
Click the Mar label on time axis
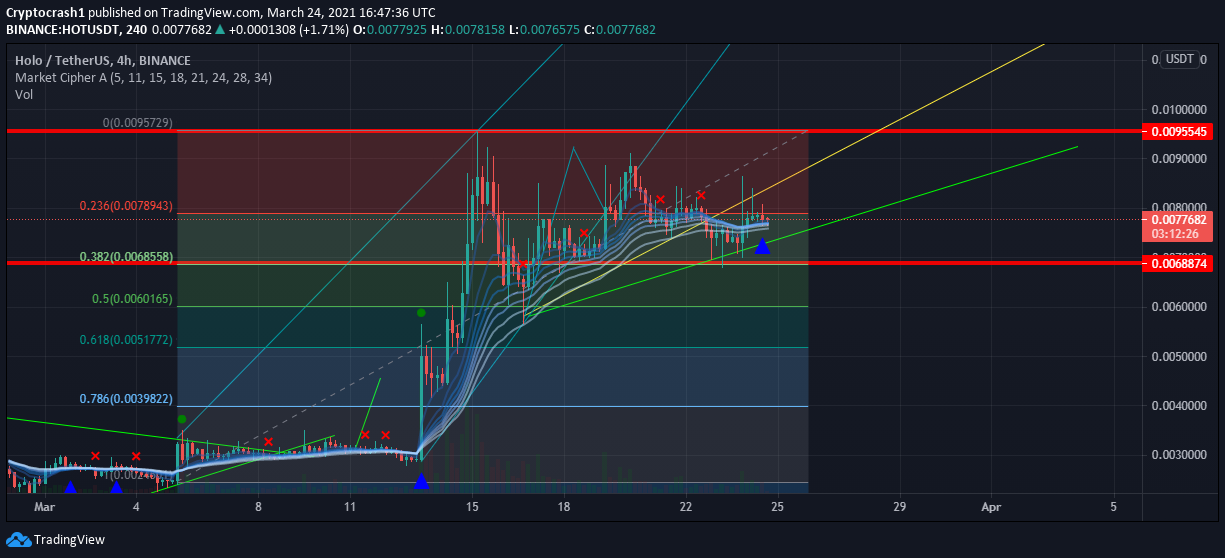pyautogui.click(x=44, y=507)
